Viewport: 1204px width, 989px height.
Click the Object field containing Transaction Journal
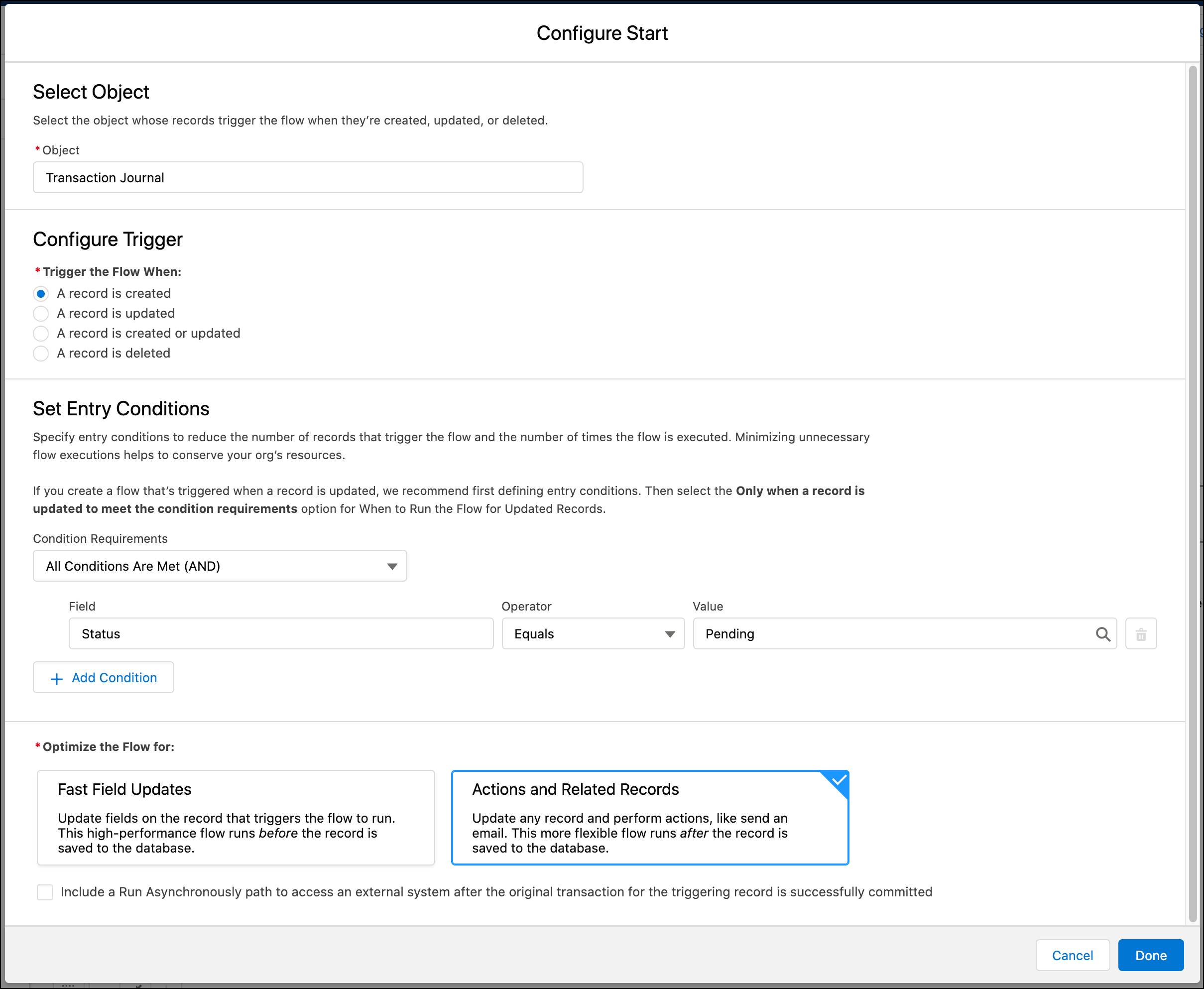click(x=308, y=177)
